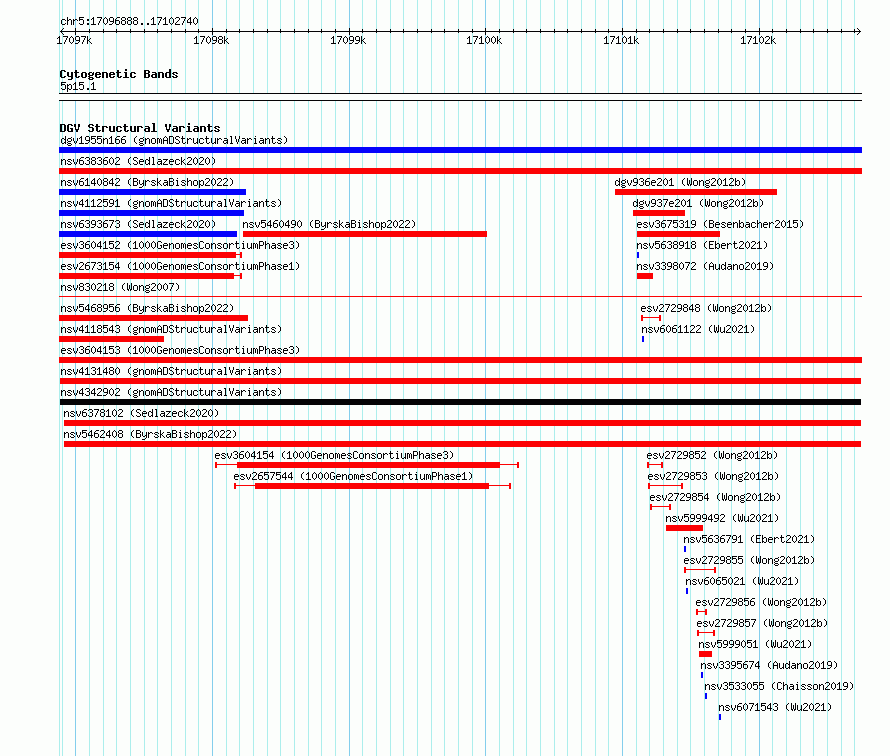This screenshot has width=890, height=756.
Task: Click nsv6378102 (Sedlazeck2020) label
Action: (141, 413)
